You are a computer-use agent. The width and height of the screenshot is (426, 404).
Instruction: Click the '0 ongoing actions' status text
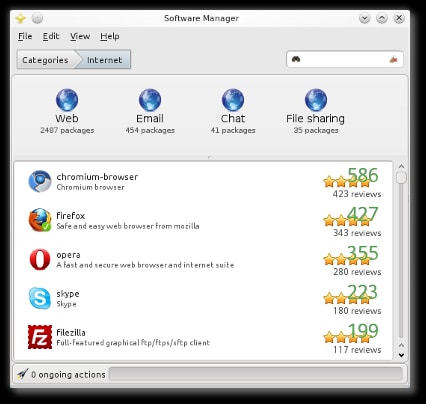(68, 374)
